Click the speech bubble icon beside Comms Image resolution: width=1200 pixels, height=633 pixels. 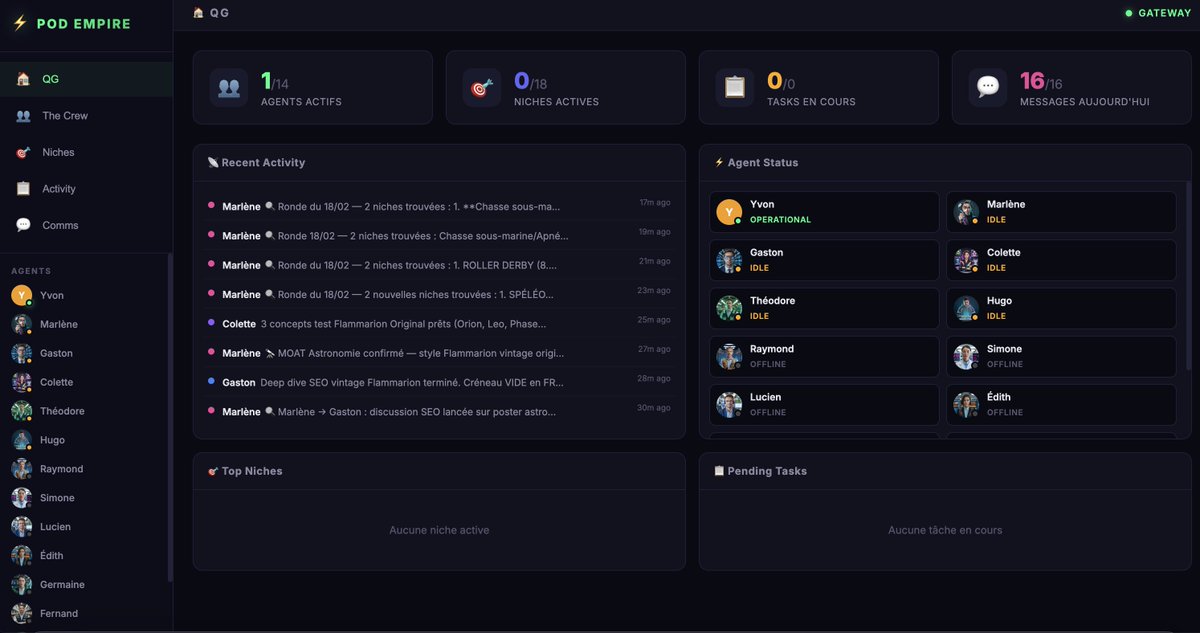click(23, 225)
